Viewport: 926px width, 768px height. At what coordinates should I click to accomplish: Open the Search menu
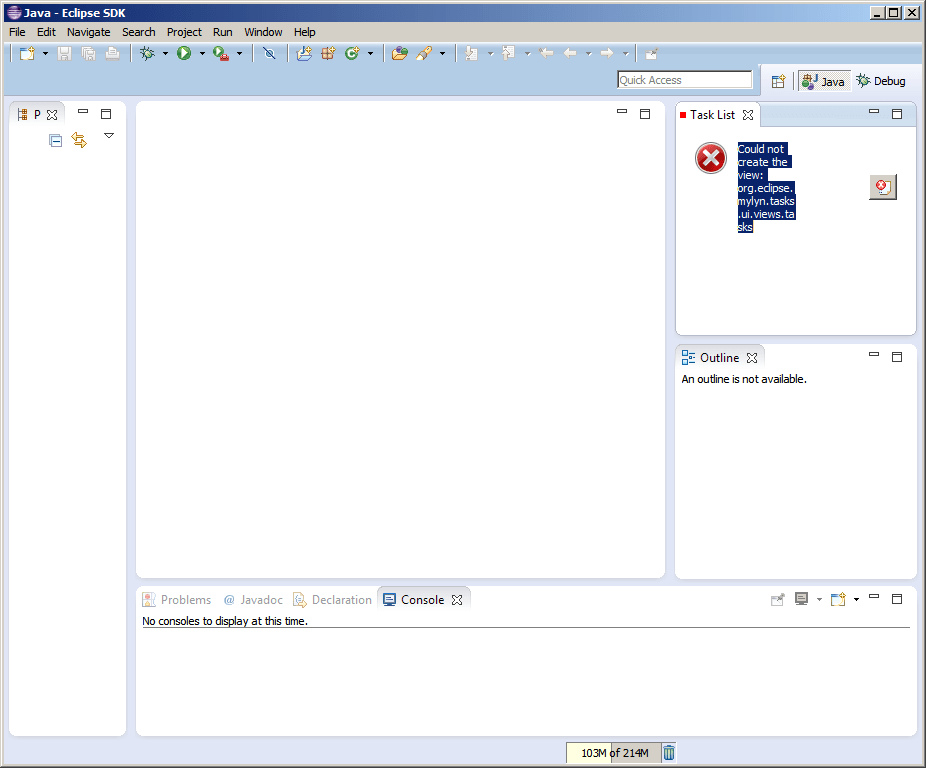click(x=139, y=32)
